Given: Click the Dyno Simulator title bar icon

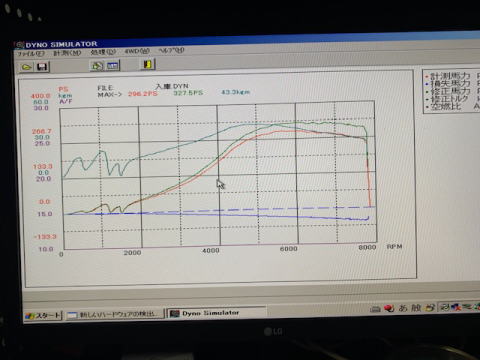Looking at the screenshot, I should 20,45.
